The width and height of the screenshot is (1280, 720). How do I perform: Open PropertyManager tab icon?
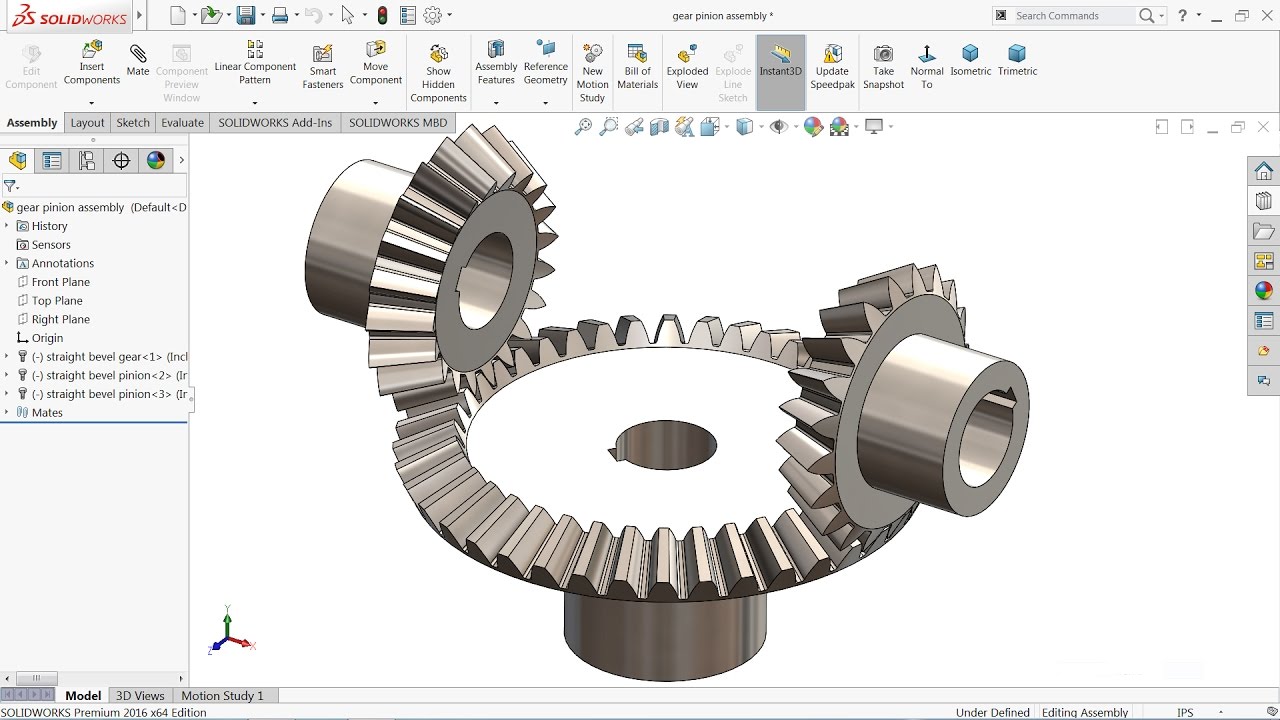coord(52,160)
